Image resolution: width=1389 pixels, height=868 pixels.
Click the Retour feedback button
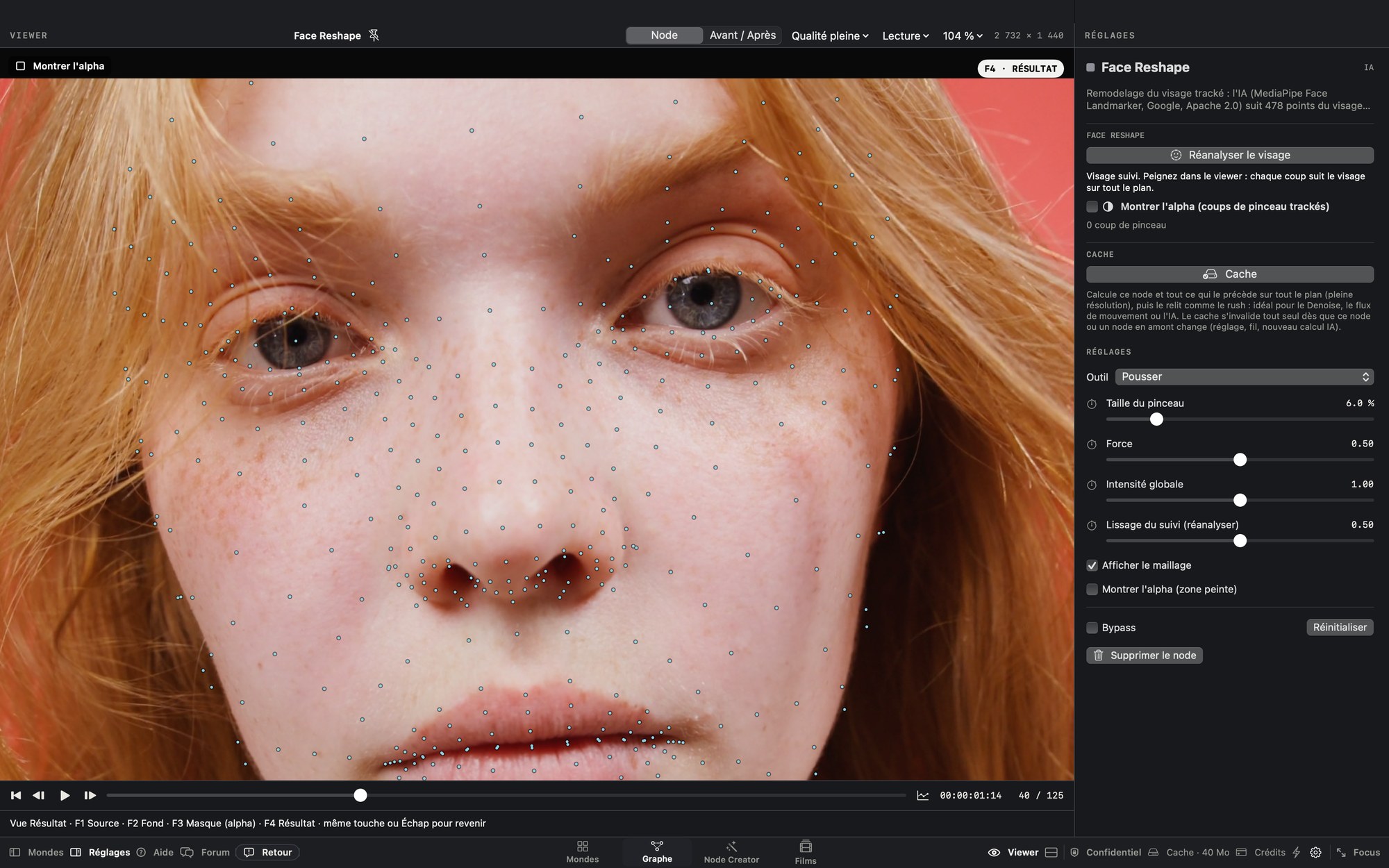click(267, 852)
